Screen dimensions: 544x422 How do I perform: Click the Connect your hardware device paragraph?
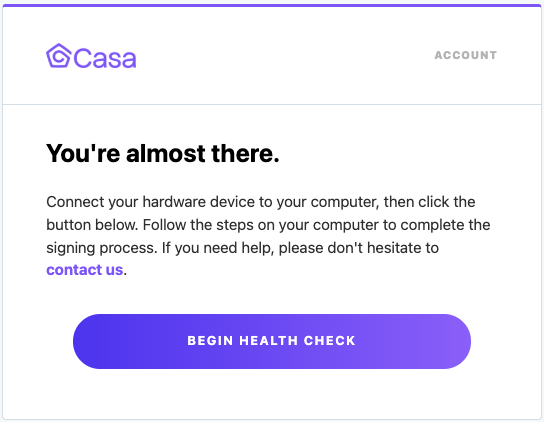click(268, 236)
